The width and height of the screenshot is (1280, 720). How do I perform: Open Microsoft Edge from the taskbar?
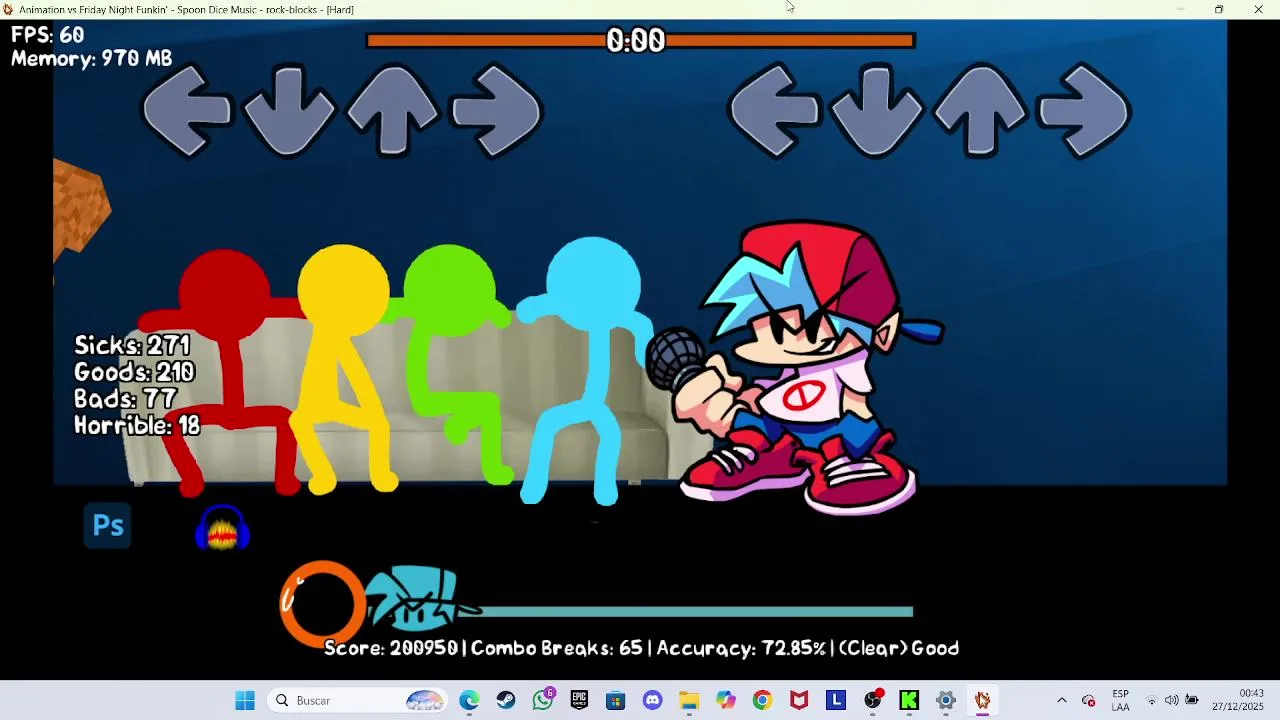coord(469,701)
